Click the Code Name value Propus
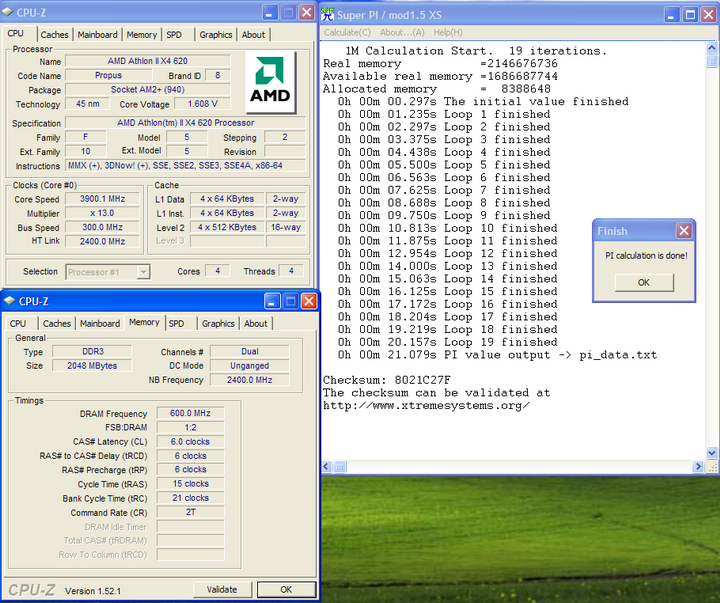The image size is (720, 603). click(108, 75)
